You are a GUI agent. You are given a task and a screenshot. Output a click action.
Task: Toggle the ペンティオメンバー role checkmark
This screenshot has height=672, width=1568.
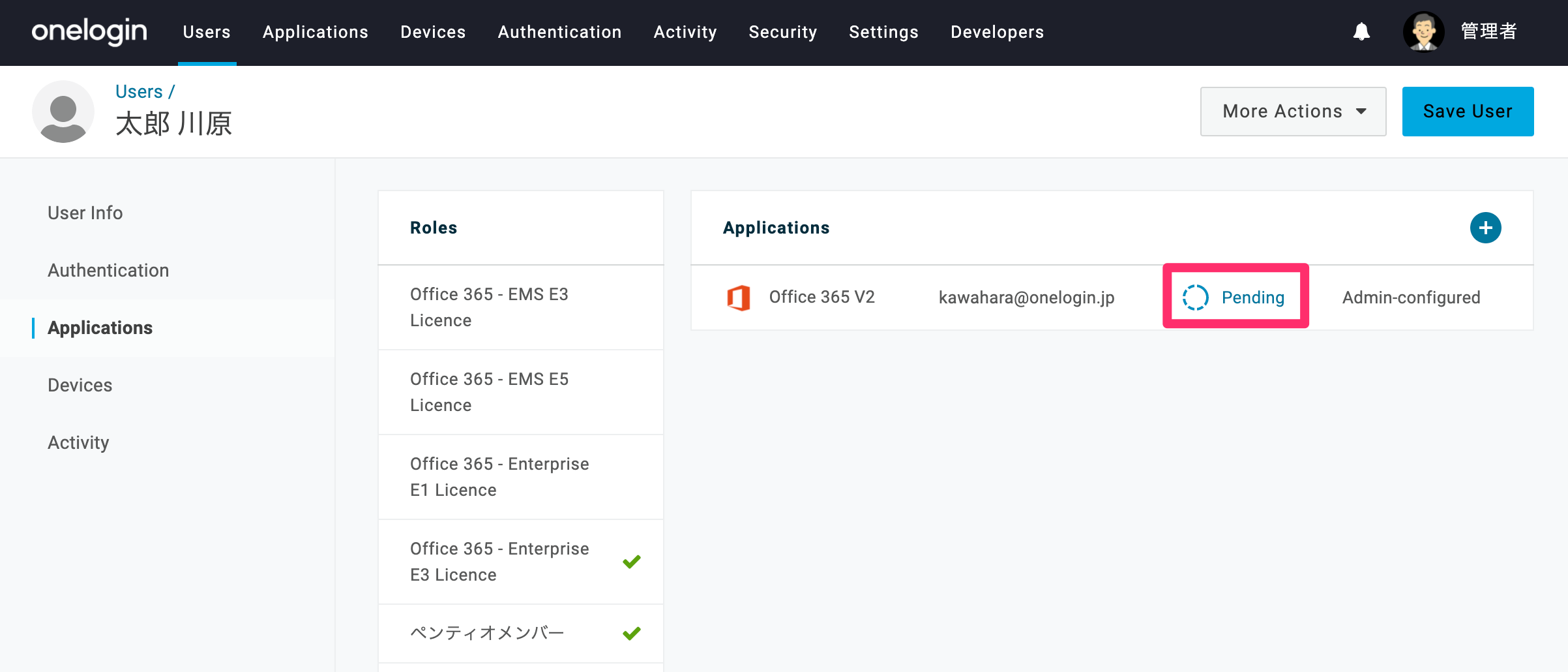631,634
